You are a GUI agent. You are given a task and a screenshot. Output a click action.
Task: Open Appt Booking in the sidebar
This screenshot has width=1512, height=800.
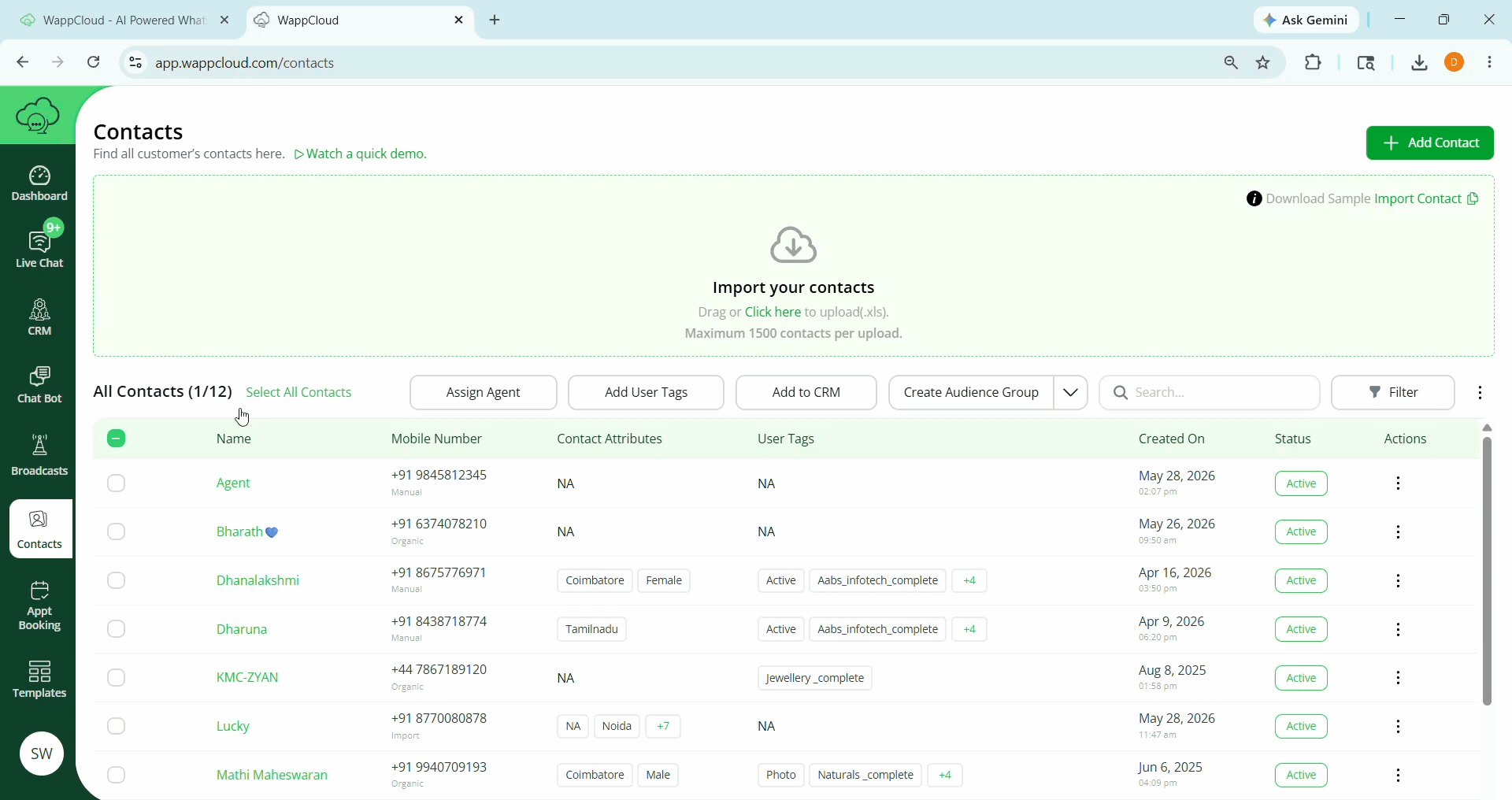coord(39,606)
